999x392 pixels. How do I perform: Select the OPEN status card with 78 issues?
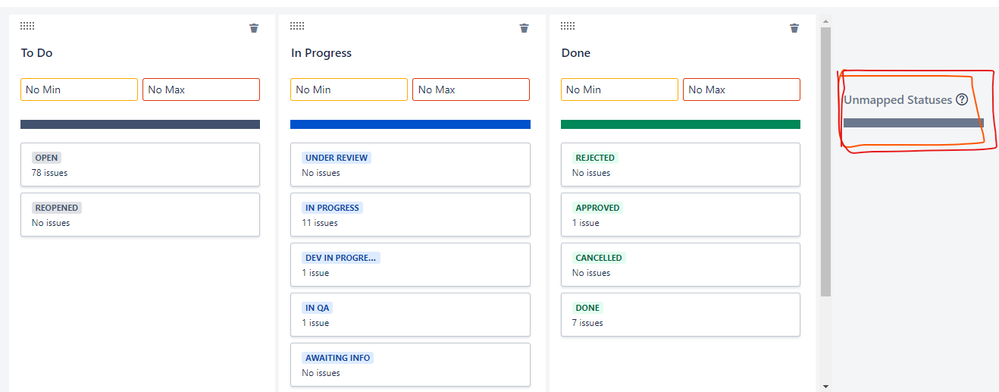point(140,164)
